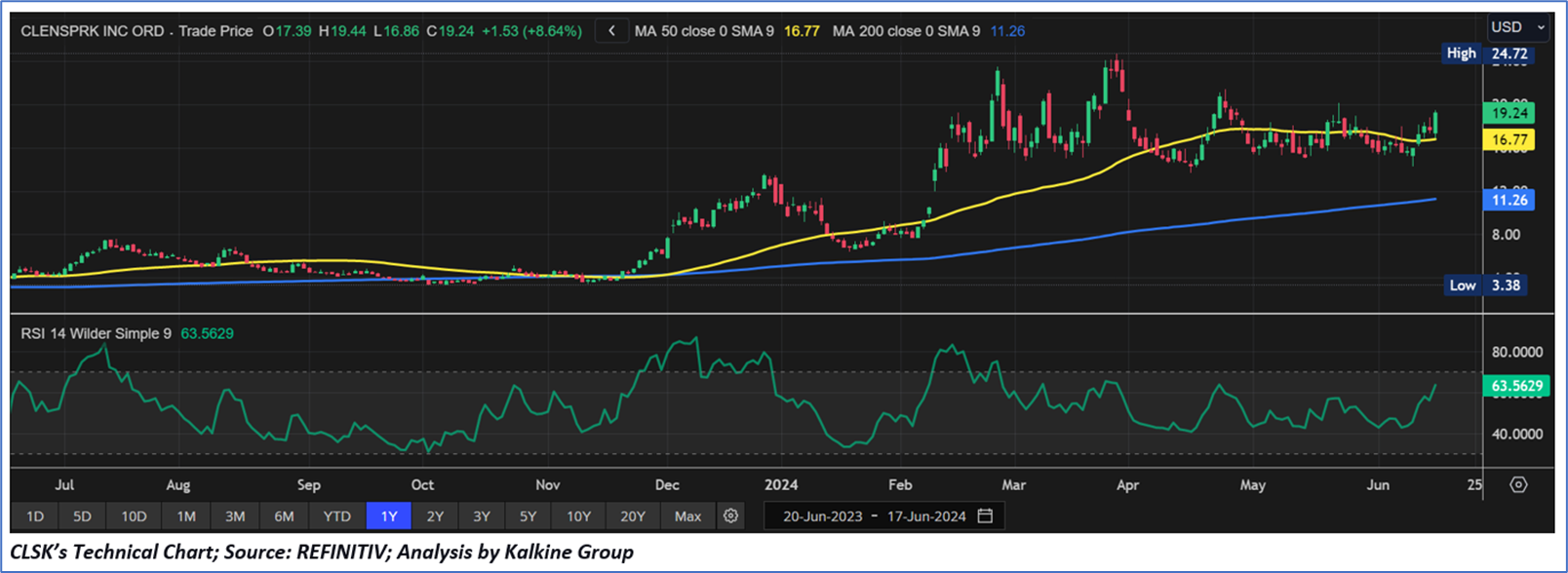
Task: Open the USD currency dropdown
Action: pyautogui.click(x=1517, y=27)
